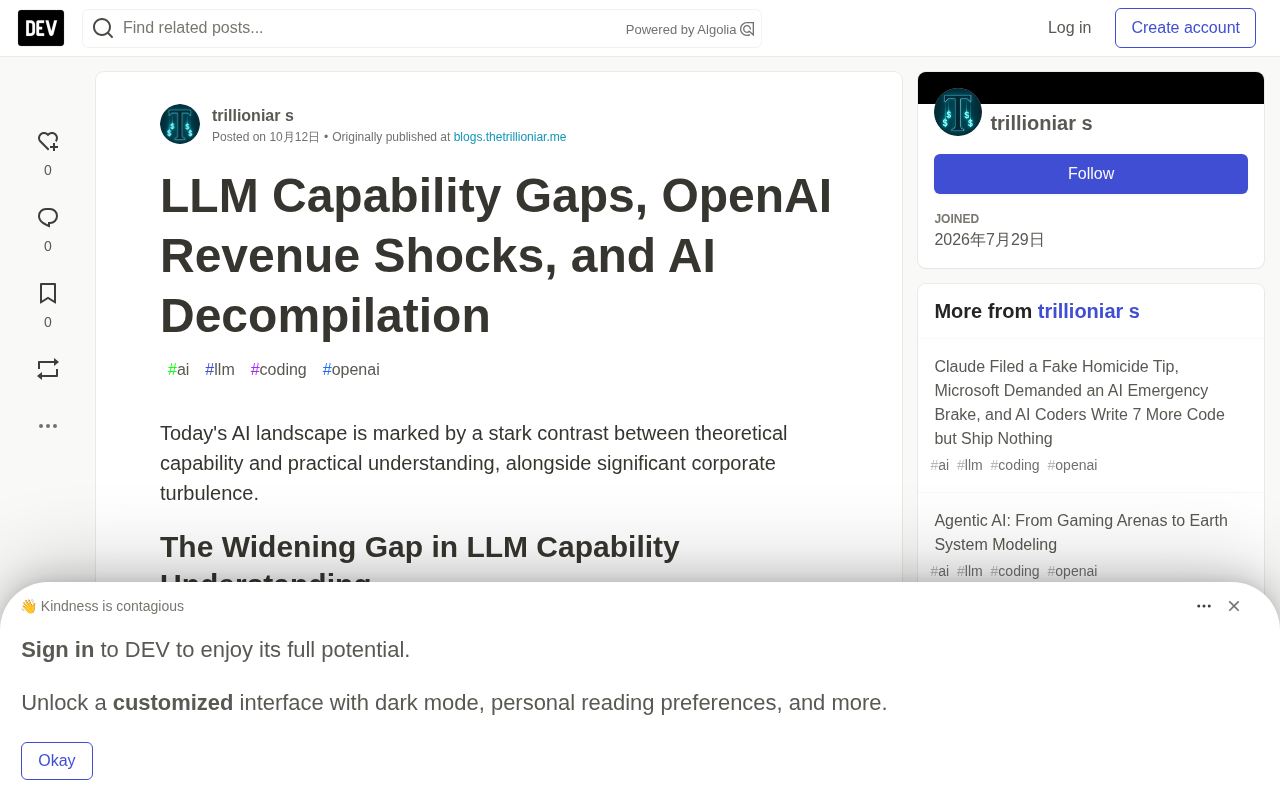Open the #openai tag under the title
Screen dimensions: 1280x800
[x=351, y=370]
